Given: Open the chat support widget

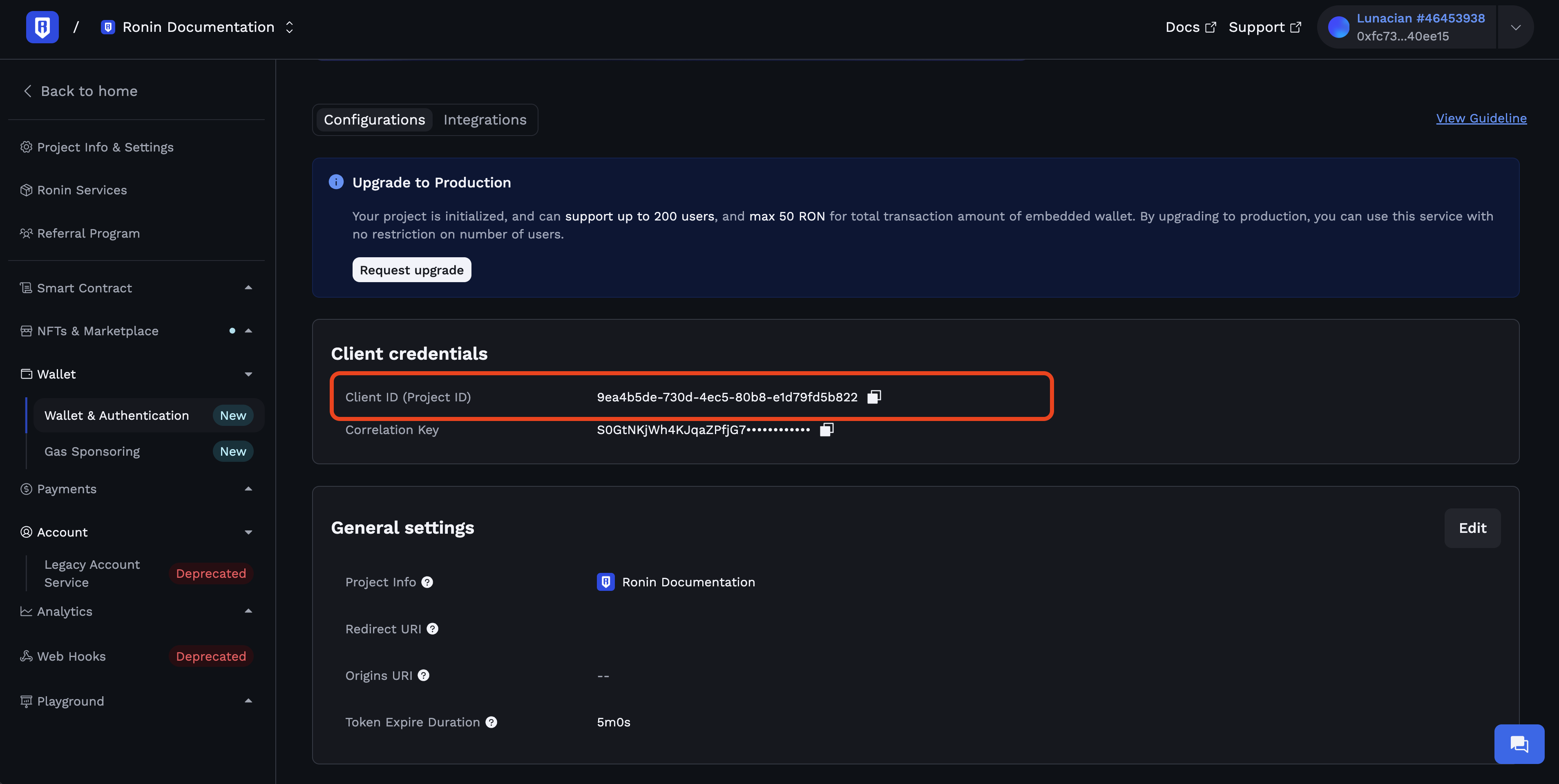Looking at the screenshot, I should tap(1519, 744).
